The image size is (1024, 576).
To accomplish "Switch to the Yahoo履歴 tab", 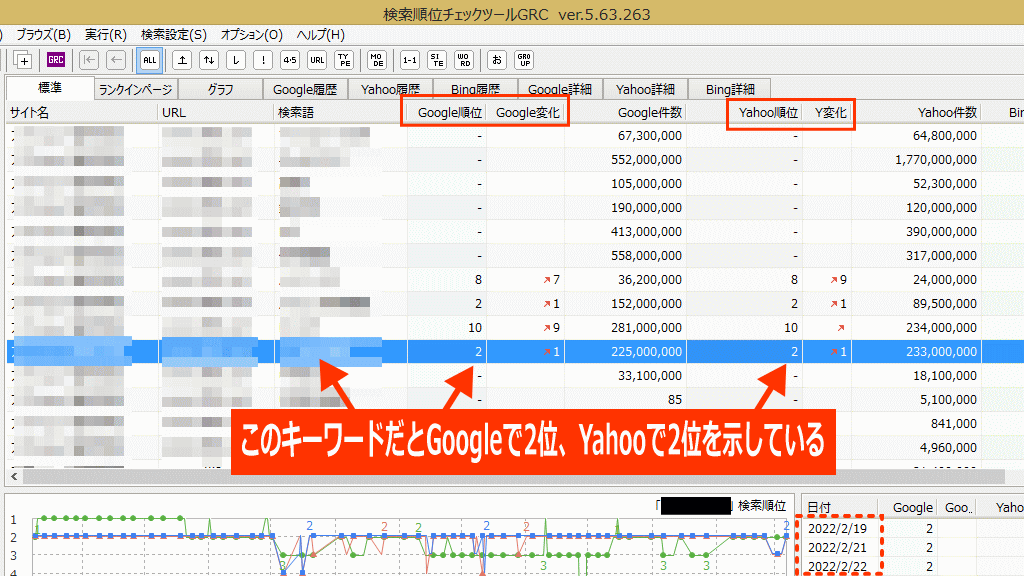I will point(390,89).
